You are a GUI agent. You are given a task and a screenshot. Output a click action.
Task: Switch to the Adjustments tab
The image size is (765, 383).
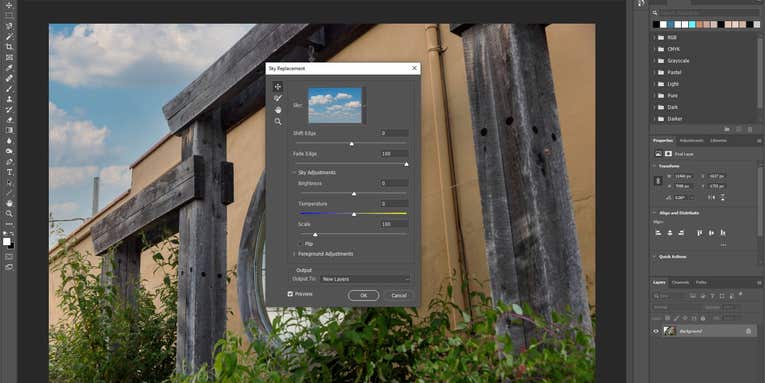(x=691, y=141)
